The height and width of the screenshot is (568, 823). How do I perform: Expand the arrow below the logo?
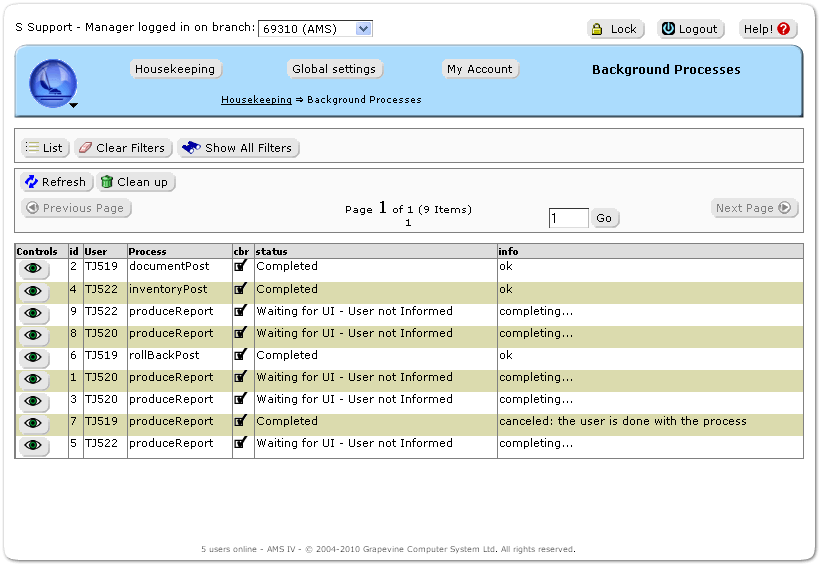[73, 104]
